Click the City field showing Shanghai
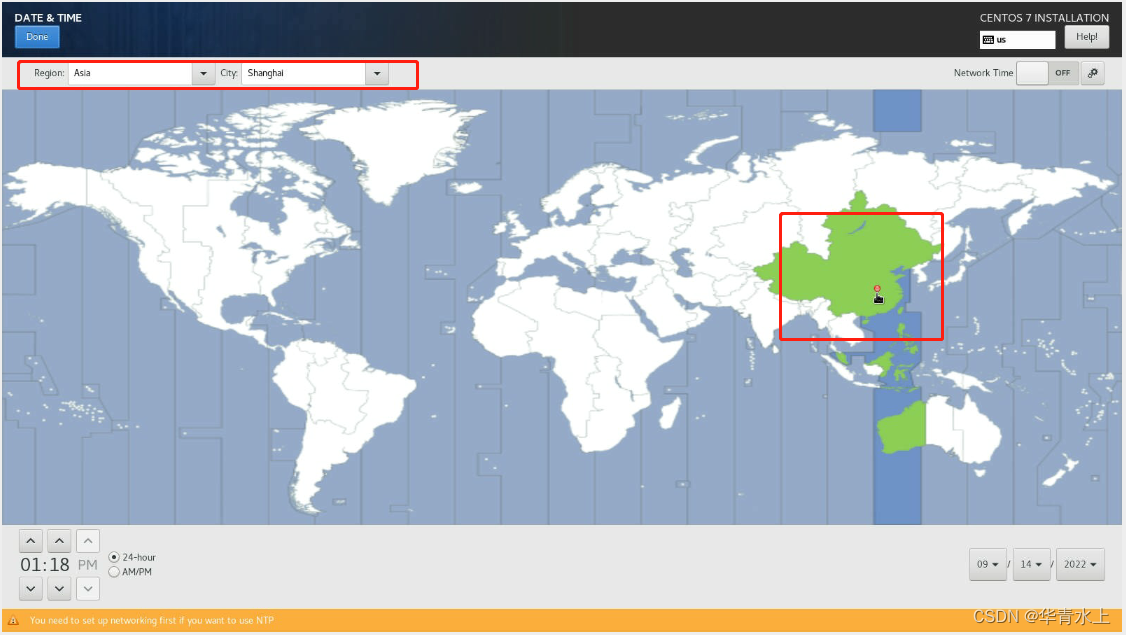Viewport: 1126px width, 635px height. point(304,73)
